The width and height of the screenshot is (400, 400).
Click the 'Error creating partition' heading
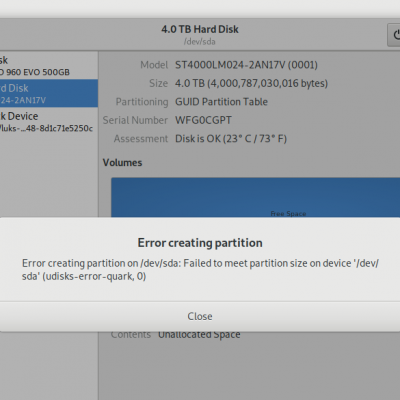200,243
